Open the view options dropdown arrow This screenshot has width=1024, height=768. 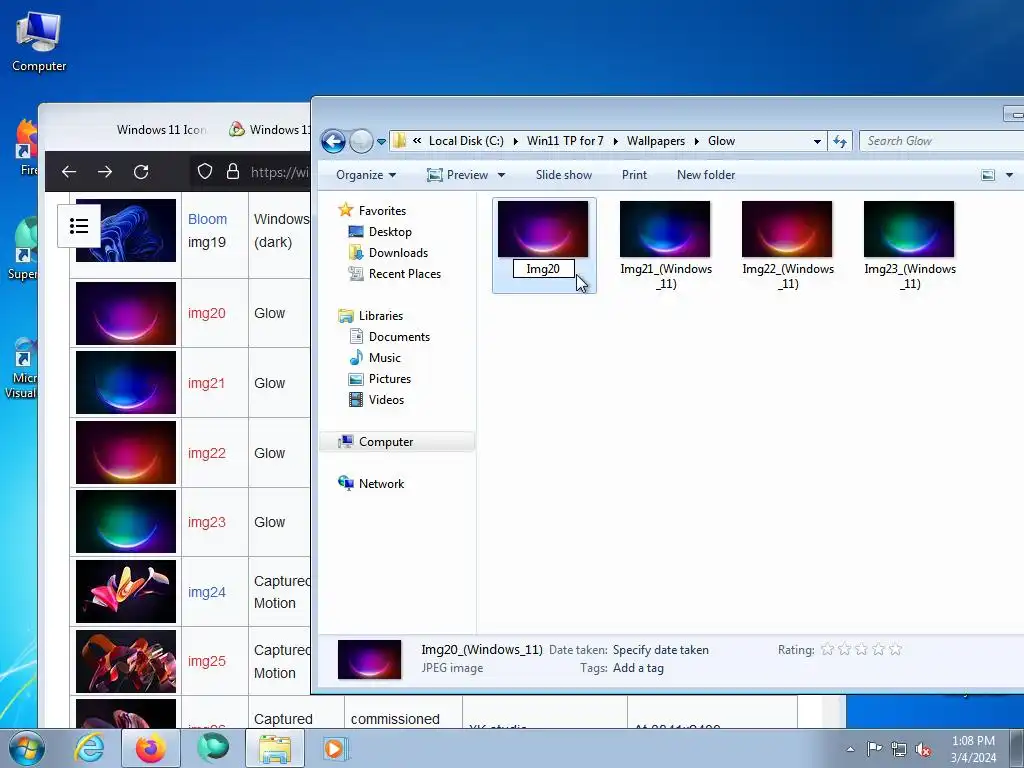pyautogui.click(x=1010, y=175)
